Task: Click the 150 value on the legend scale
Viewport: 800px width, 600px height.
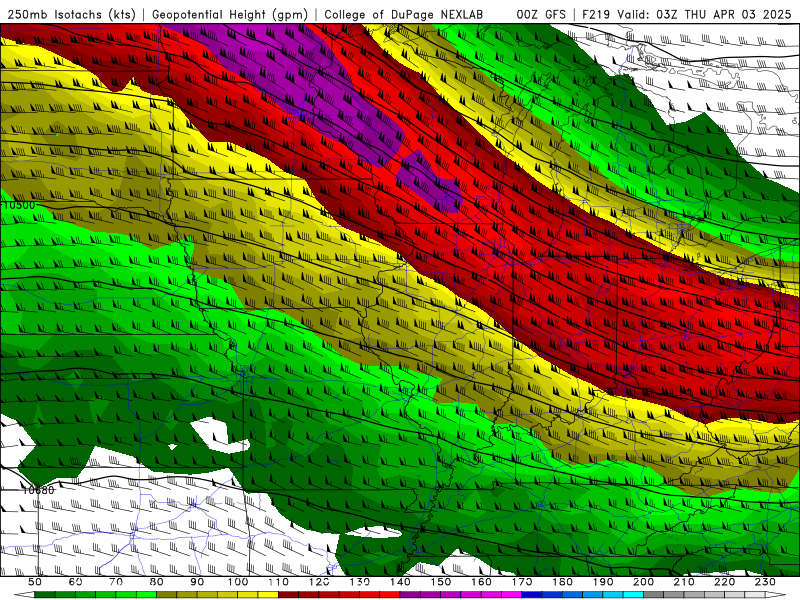Action: [441, 582]
